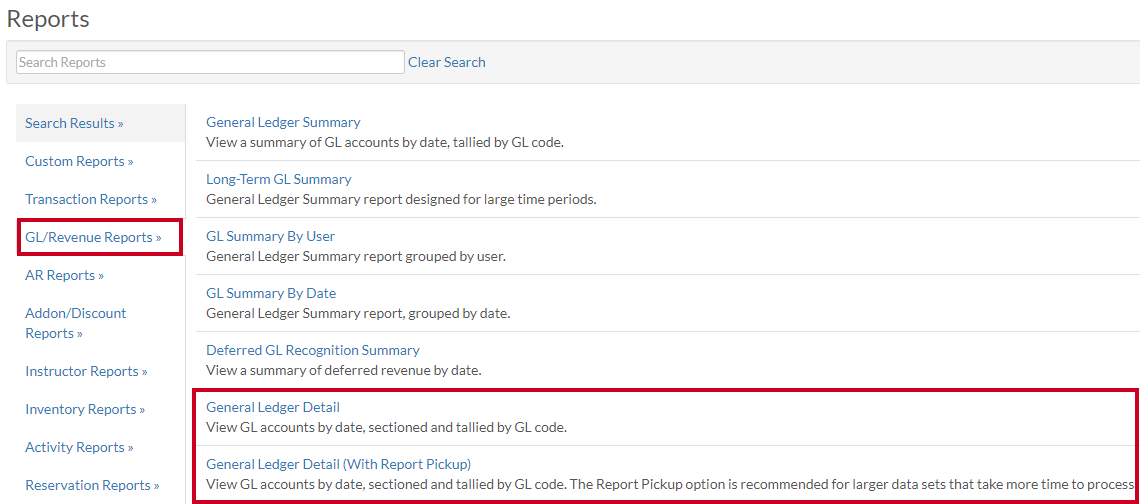This screenshot has height=504, width=1140.
Task: Open the Search Results category
Action: [x=74, y=123]
